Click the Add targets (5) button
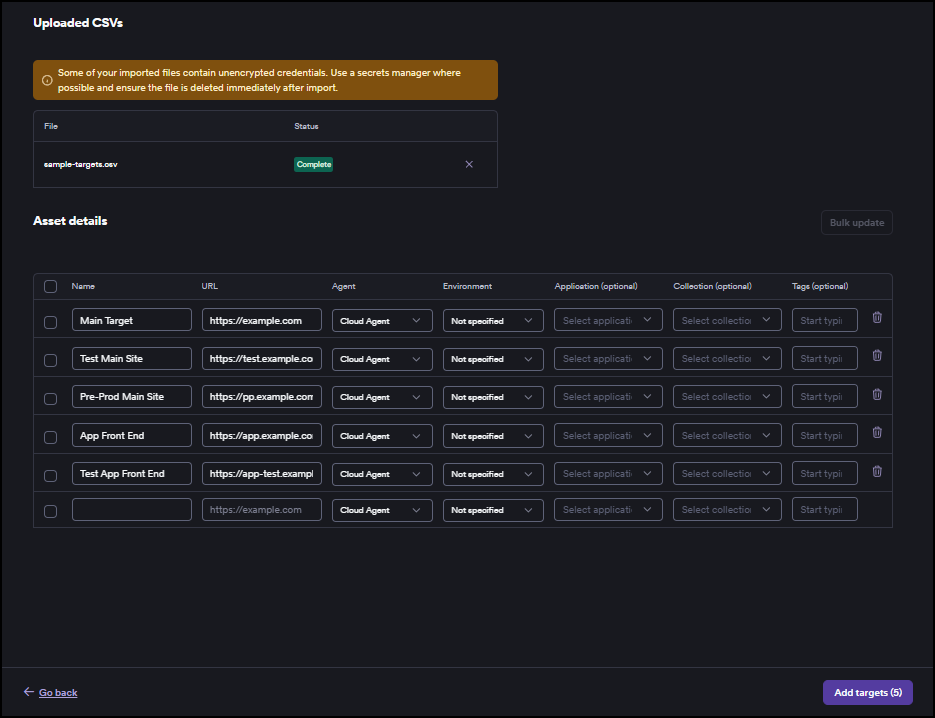 pyautogui.click(x=867, y=692)
